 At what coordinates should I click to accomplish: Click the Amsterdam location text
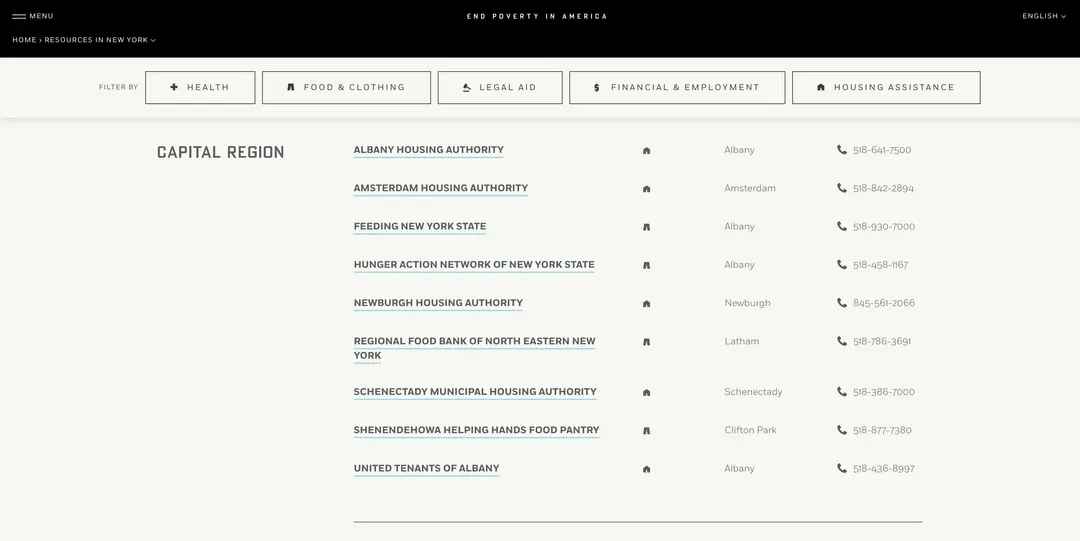click(749, 188)
